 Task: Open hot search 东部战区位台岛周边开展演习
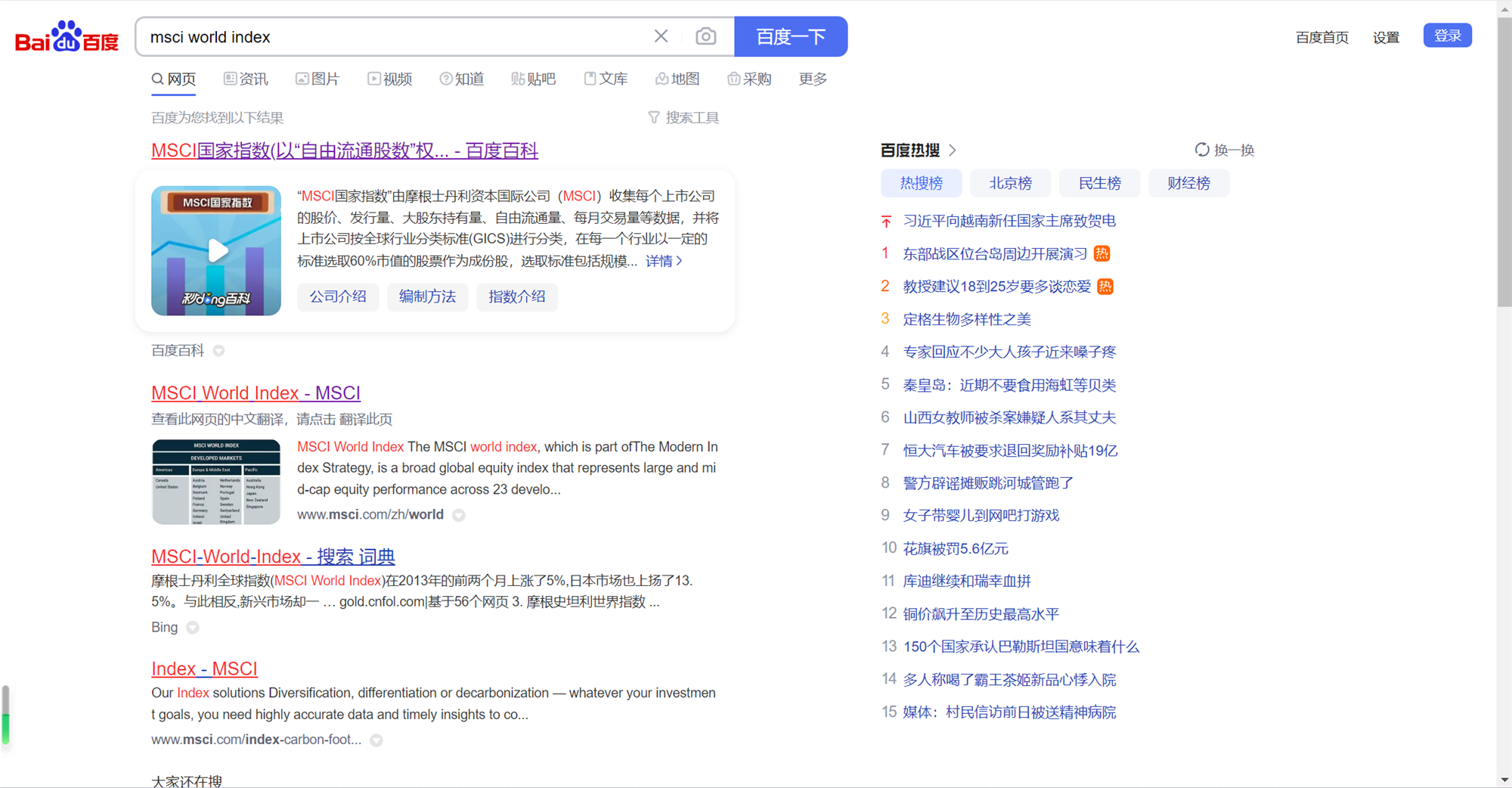point(995,254)
